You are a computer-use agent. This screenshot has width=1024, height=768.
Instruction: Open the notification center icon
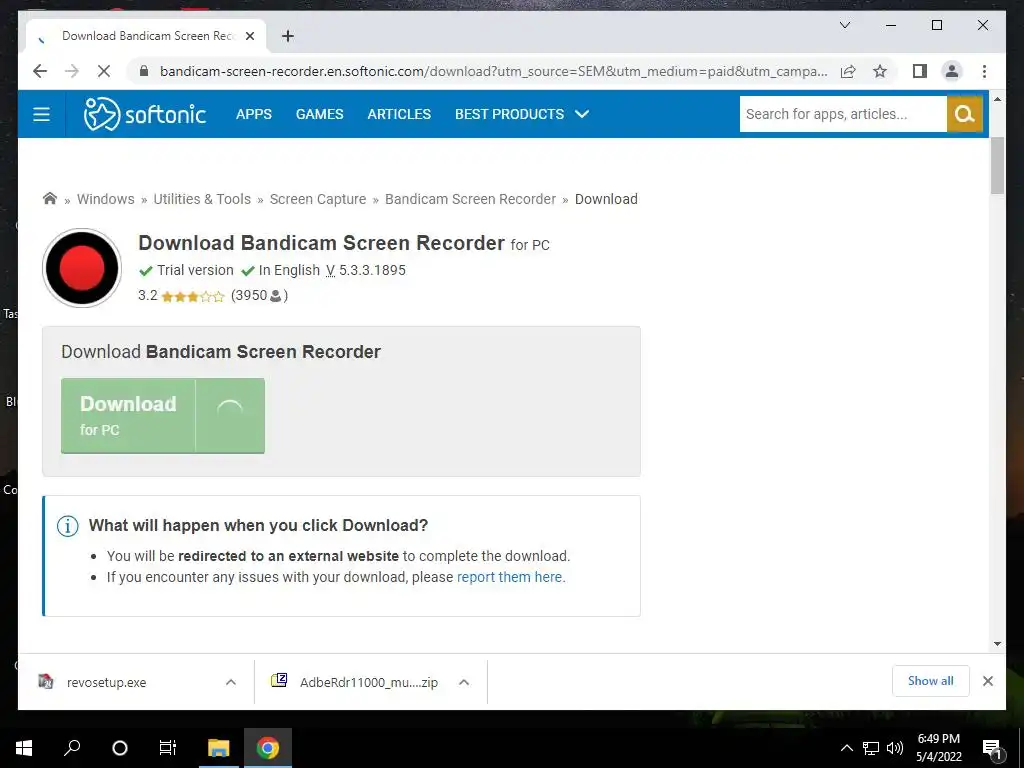992,748
